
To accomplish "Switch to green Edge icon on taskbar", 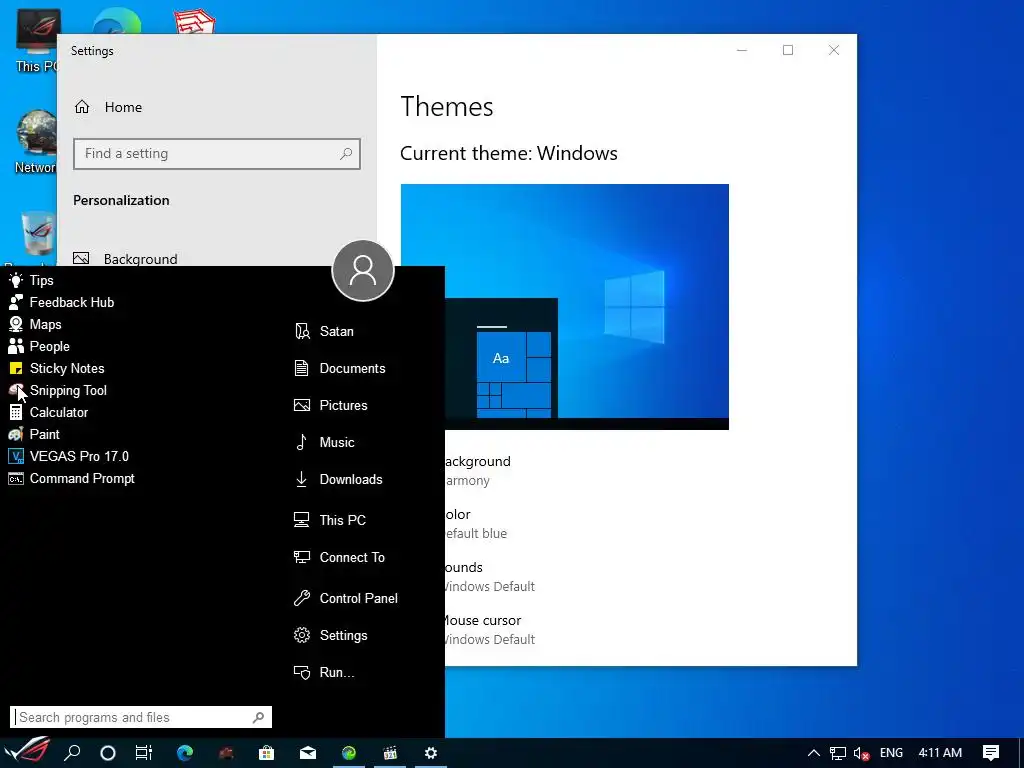I will pos(349,753).
